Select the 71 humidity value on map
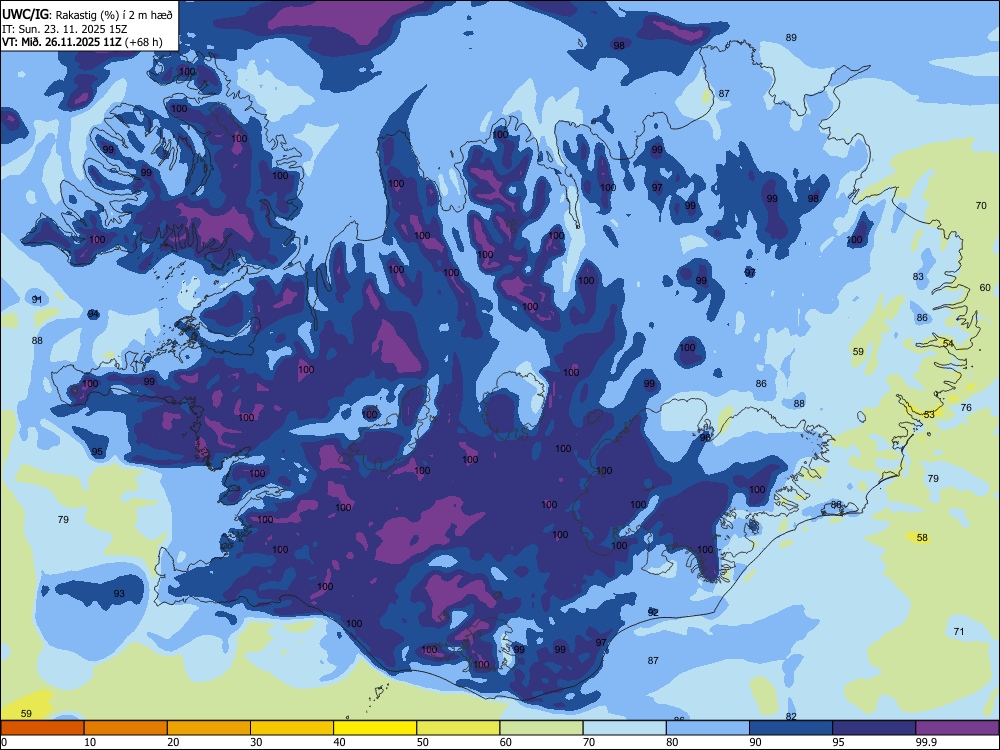The height and width of the screenshot is (750, 1000). click(x=959, y=631)
